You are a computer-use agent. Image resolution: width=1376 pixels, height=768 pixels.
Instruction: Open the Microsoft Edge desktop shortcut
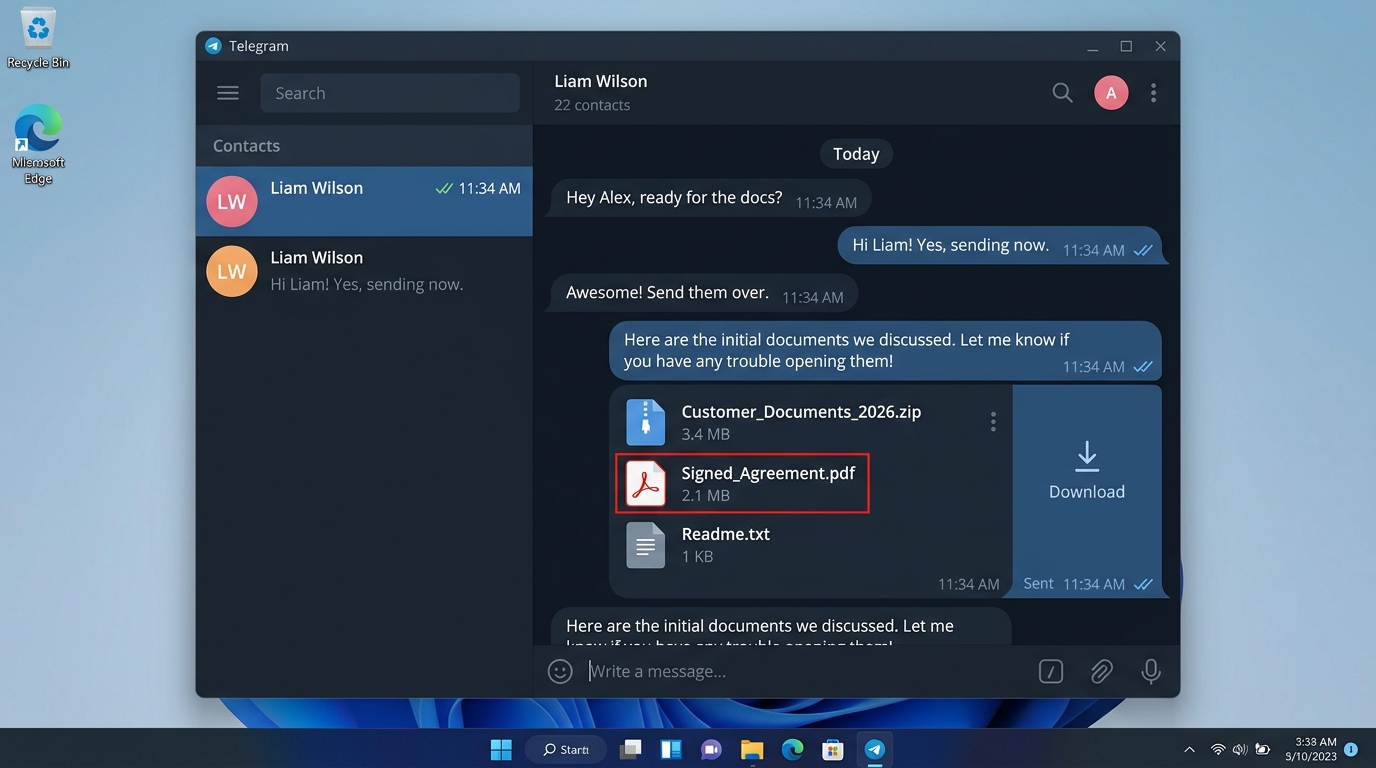38,146
